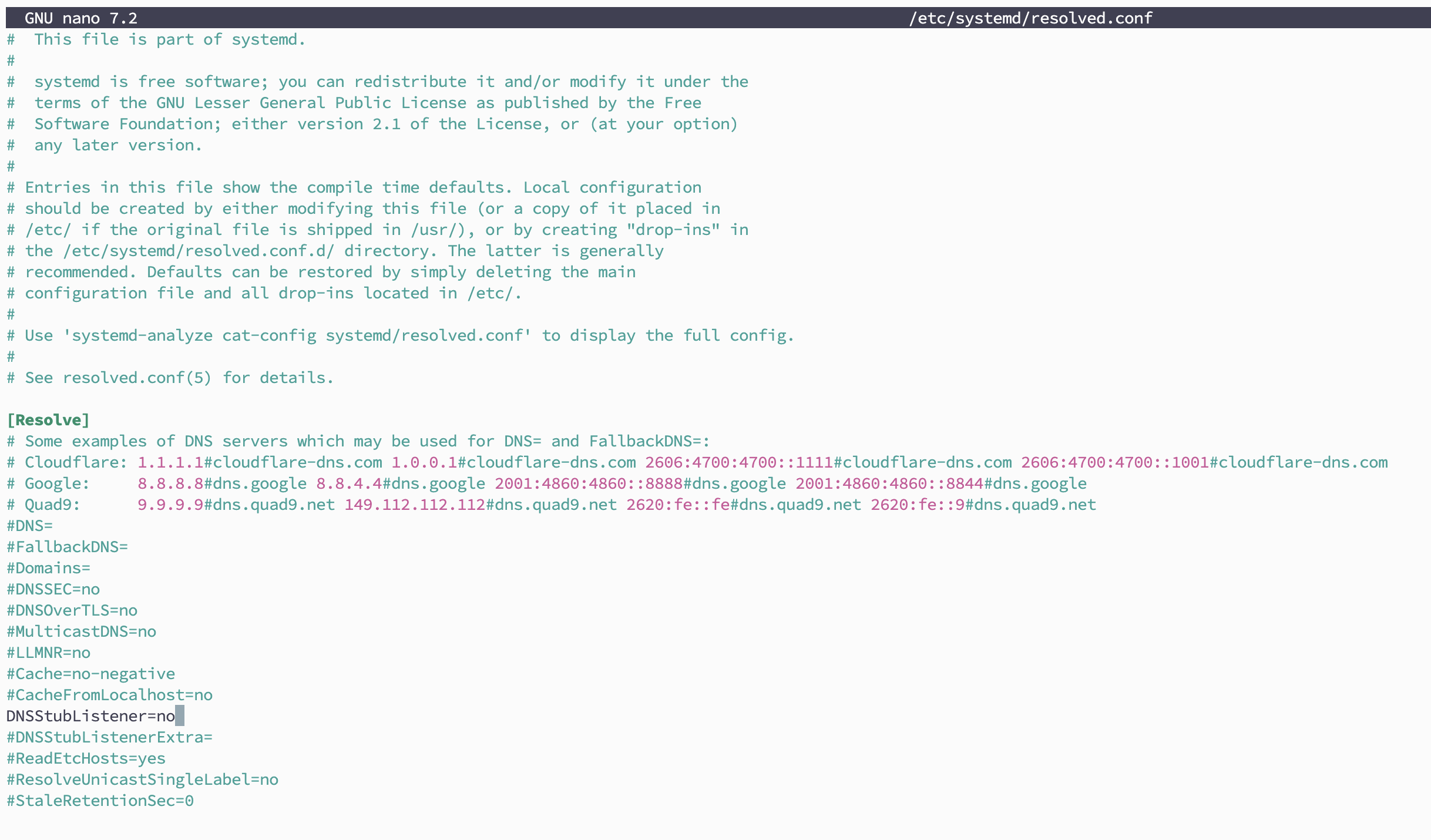Click Cloudflare 1.1.1.1 address
The image size is (1431, 840).
coord(170,462)
